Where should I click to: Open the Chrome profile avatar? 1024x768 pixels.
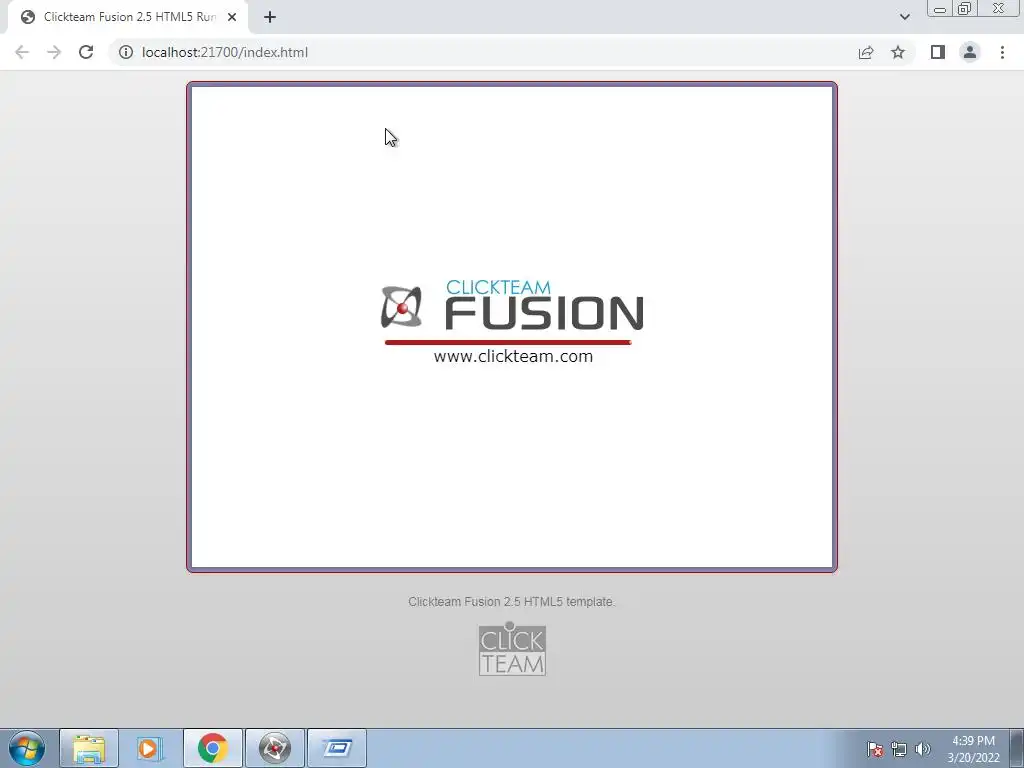[x=970, y=52]
